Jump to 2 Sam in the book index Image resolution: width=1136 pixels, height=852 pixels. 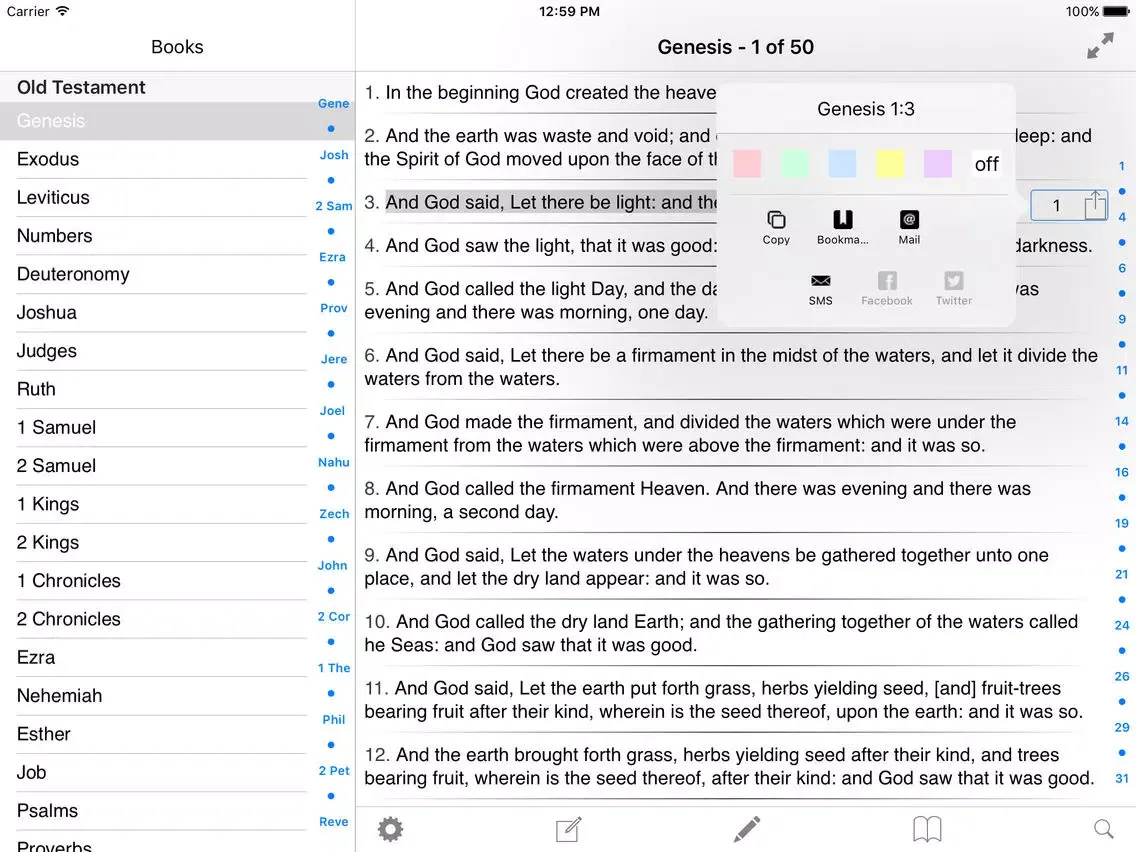333,206
